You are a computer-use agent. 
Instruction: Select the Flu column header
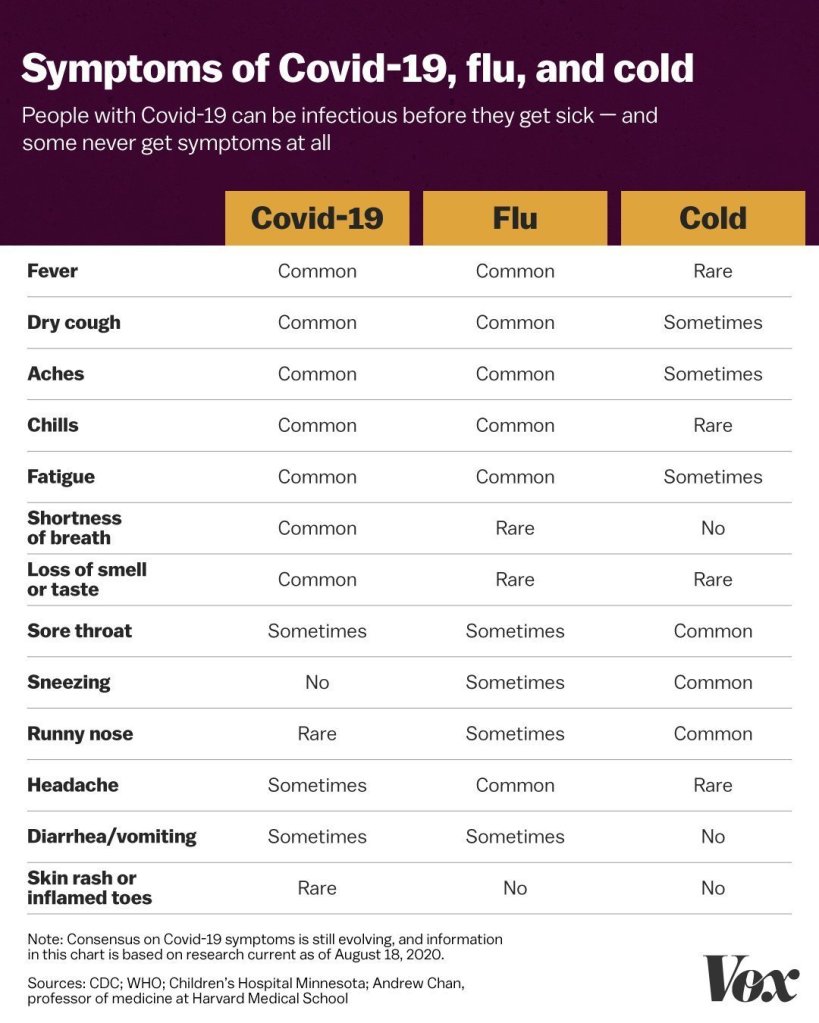click(x=515, y=218)
